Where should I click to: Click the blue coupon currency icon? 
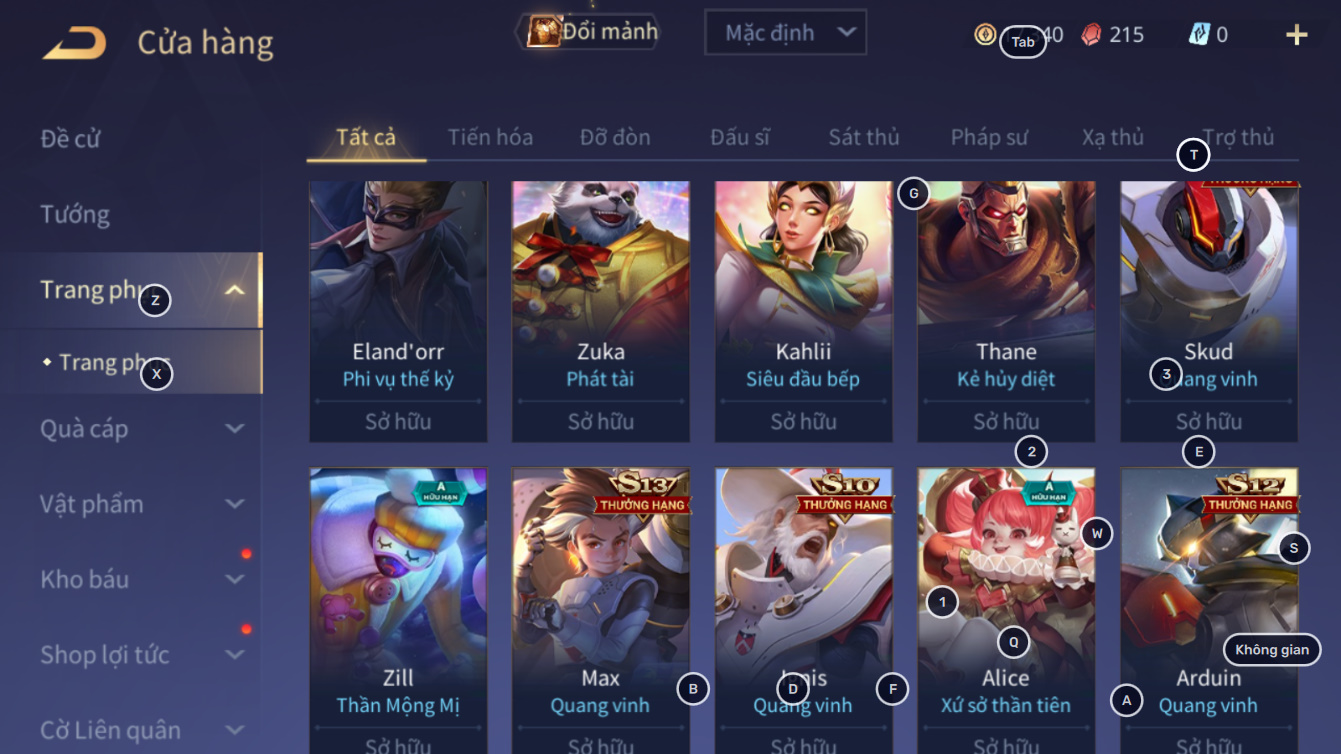(1199, 35)
